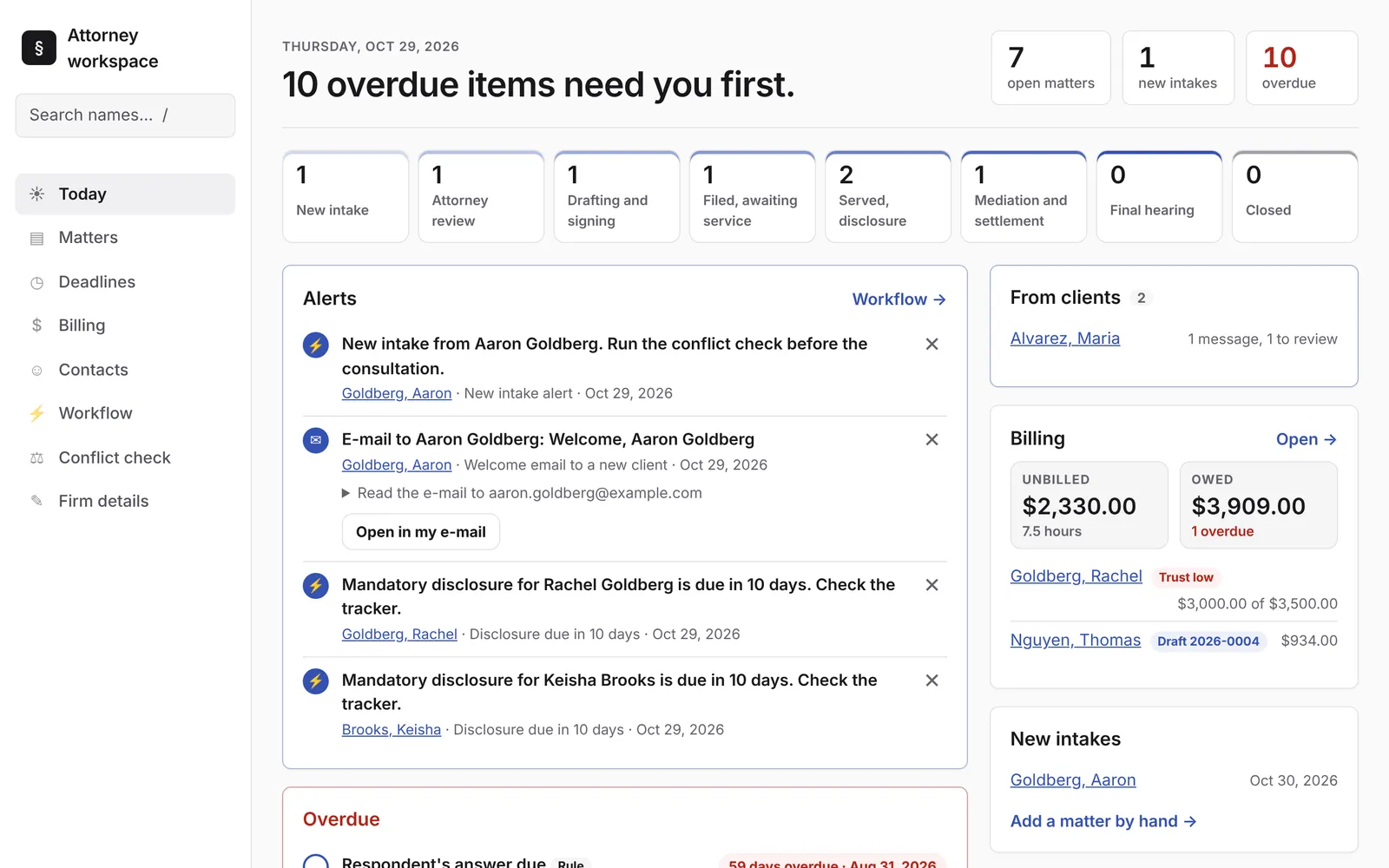The height and width of the screenshot is (868, 1389).
Task: Click lightning icon on Keisha Brooks disclosure alert
Action: [x=315, y=681]
